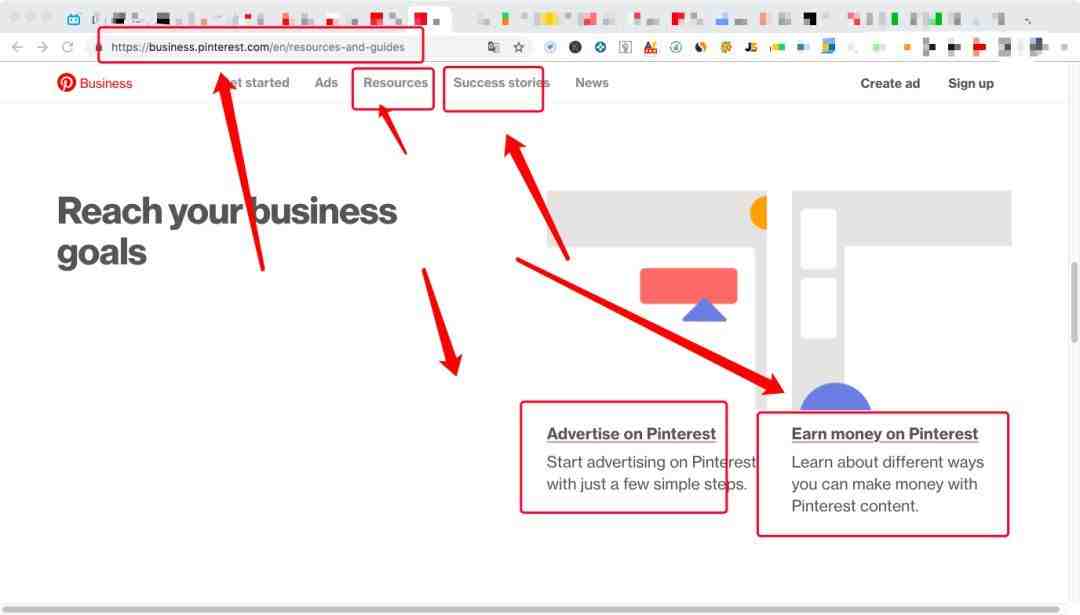Click 'Start advertising on Pinterest' description text

[651, 473]
